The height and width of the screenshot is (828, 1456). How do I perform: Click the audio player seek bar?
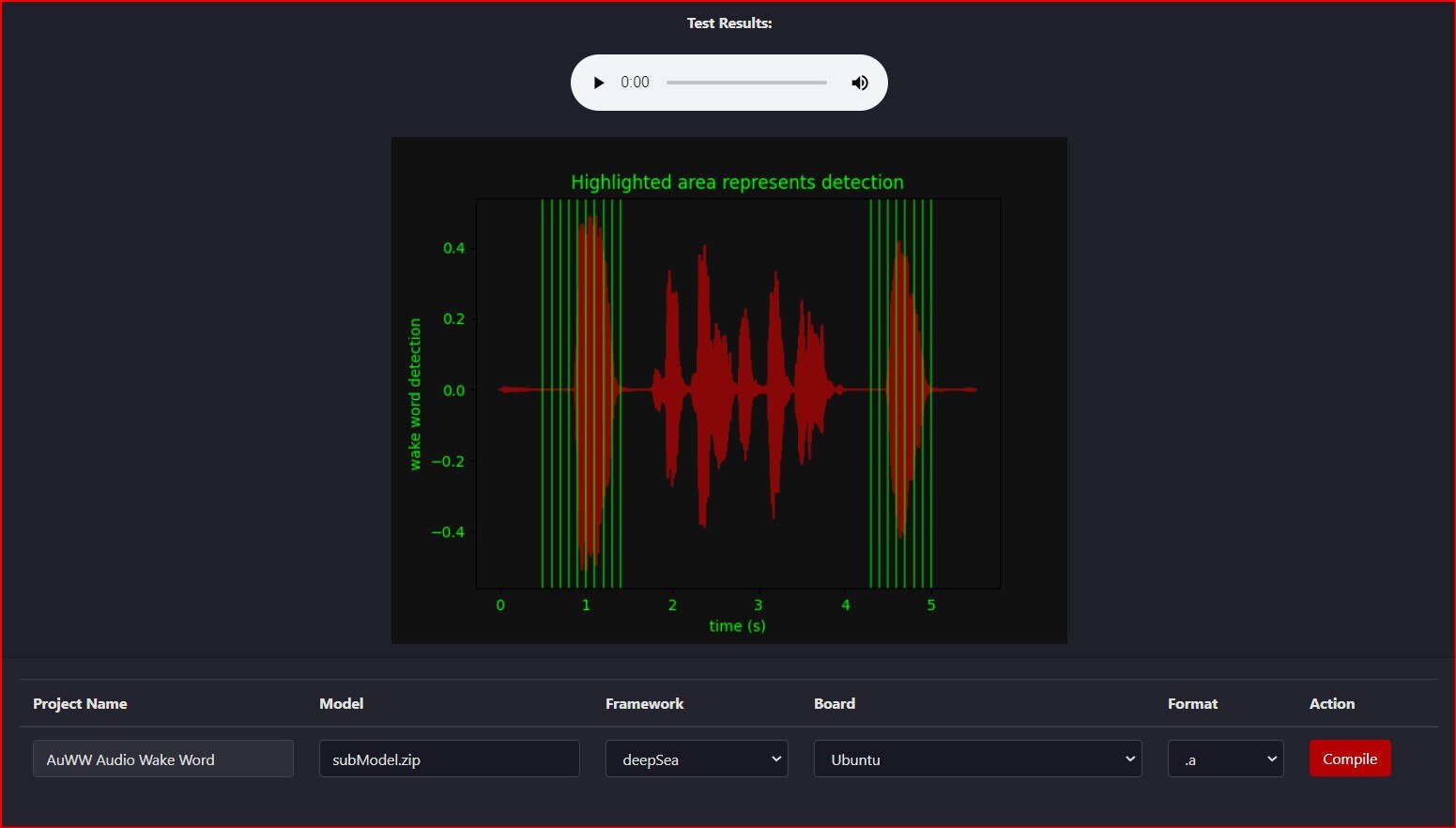746,83
